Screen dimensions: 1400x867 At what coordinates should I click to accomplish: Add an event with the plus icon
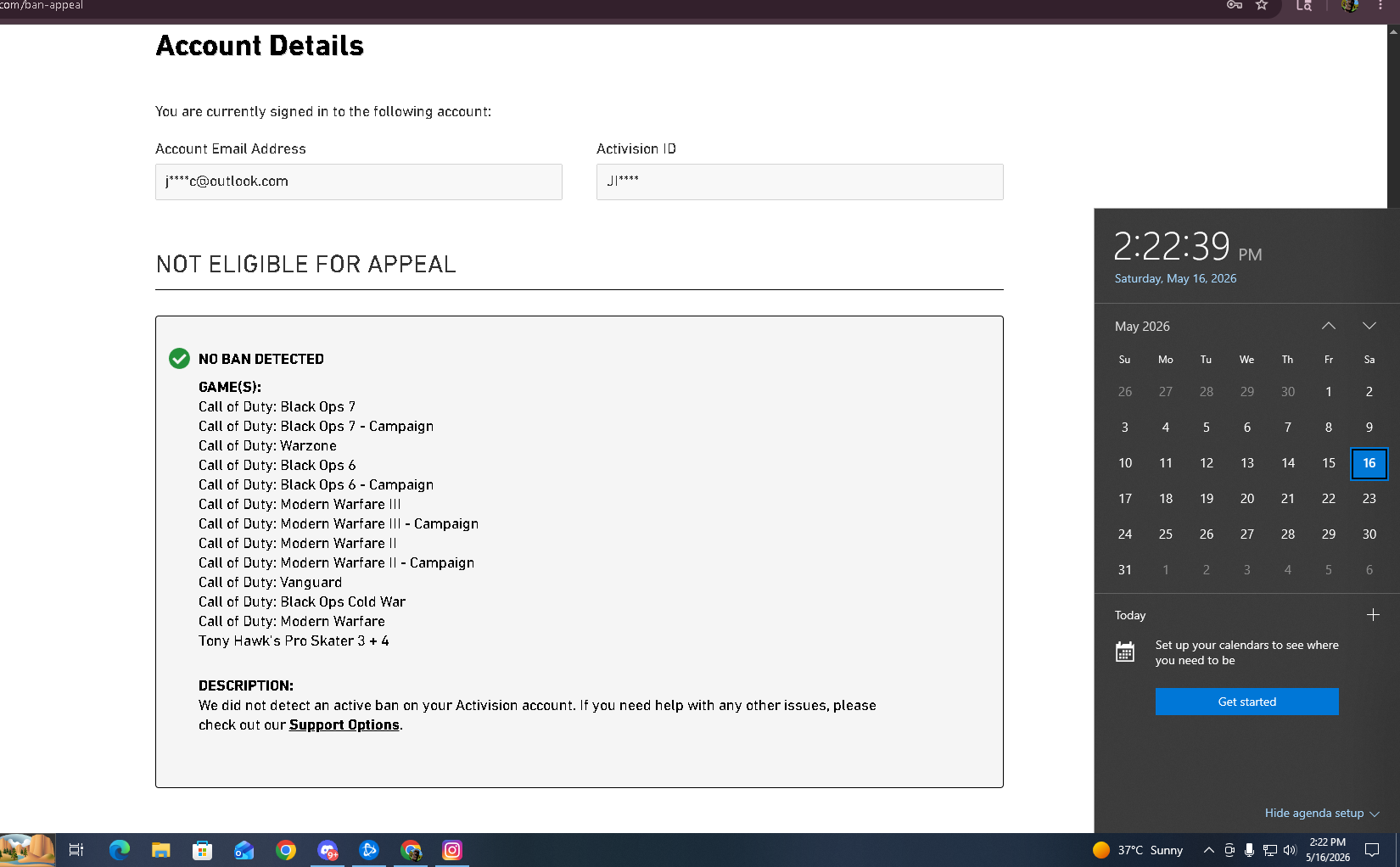tap(1373, 614)
